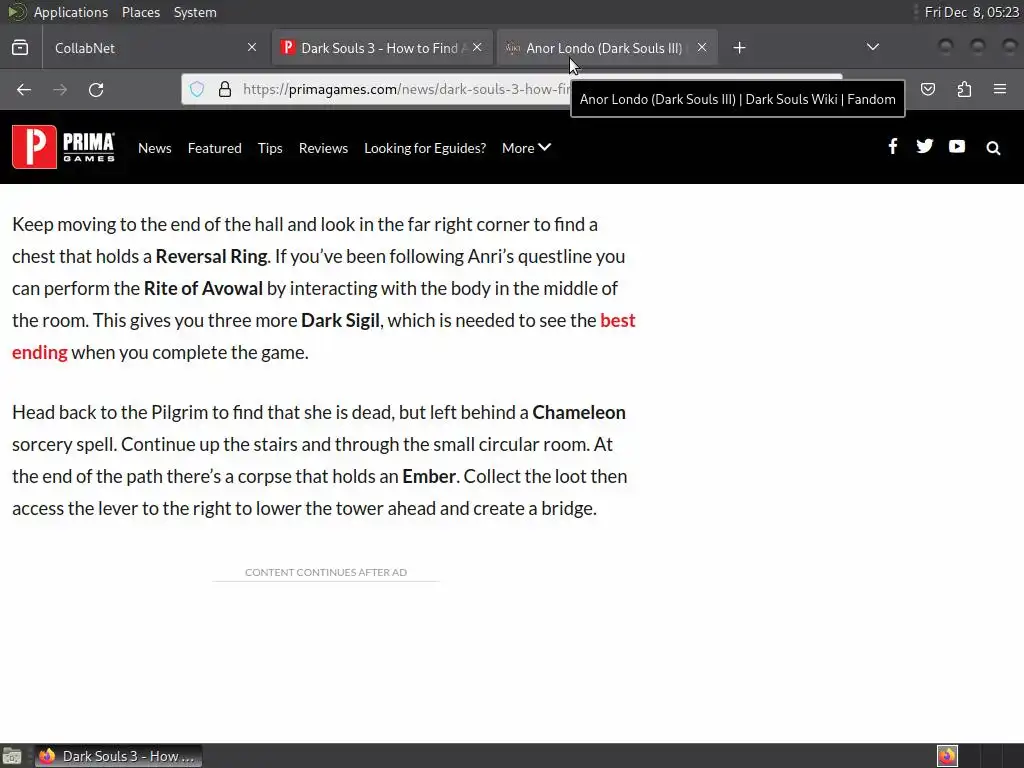Open site search magnifier icon
Screen dimensions: 1024x768
993,148
